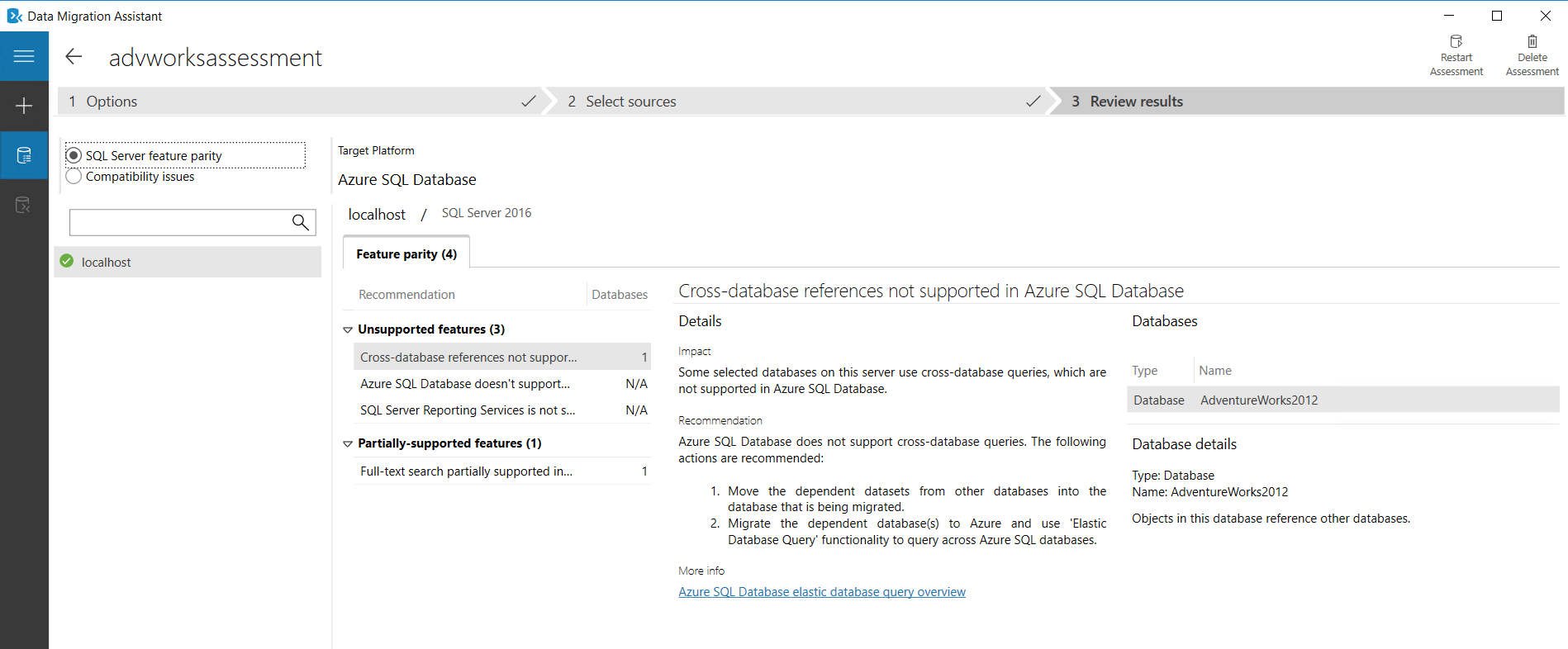Screen dimensions: 1568x649
Task: Click the back arrow icon
Action: [x=74, y=56]
